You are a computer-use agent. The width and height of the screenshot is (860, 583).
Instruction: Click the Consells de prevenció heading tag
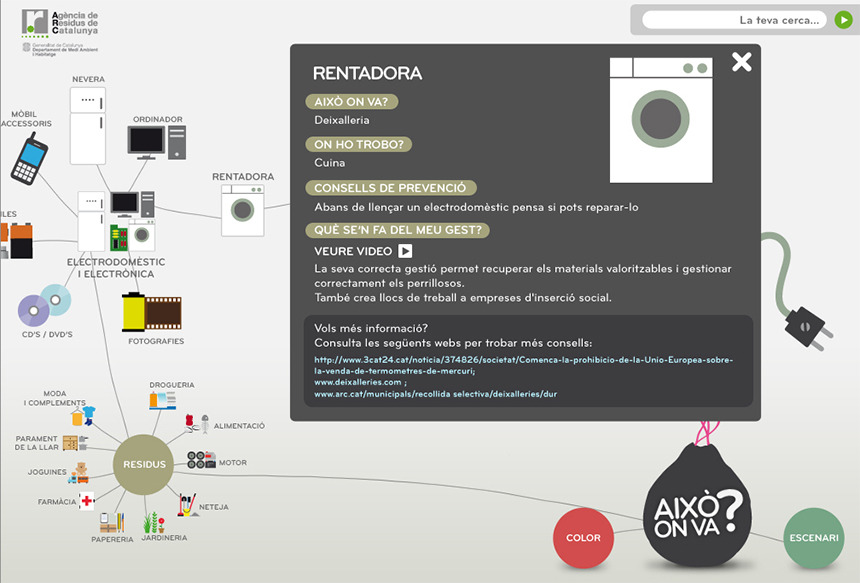[391, 188]
